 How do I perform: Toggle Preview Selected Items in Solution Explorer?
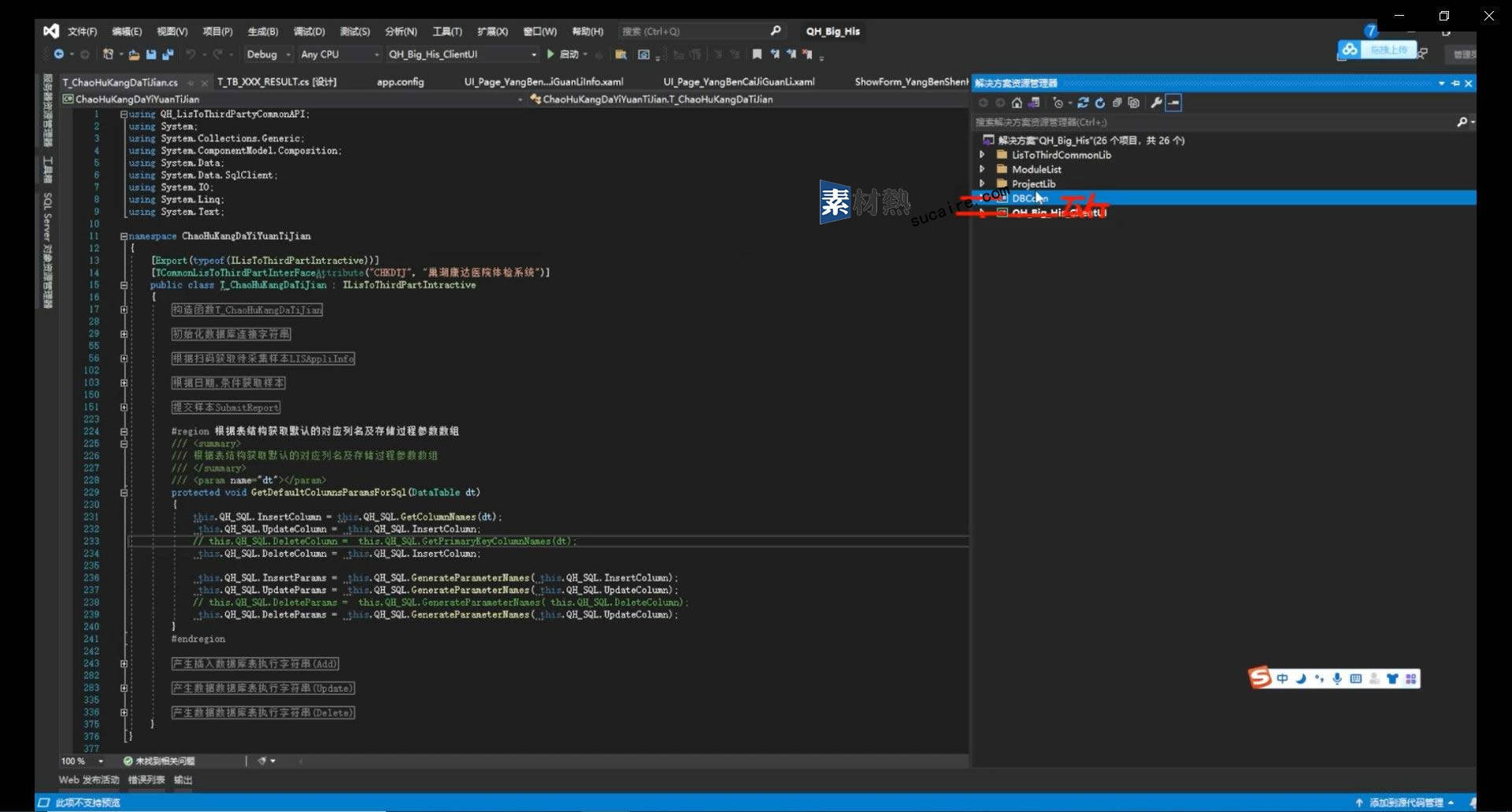1173,103
